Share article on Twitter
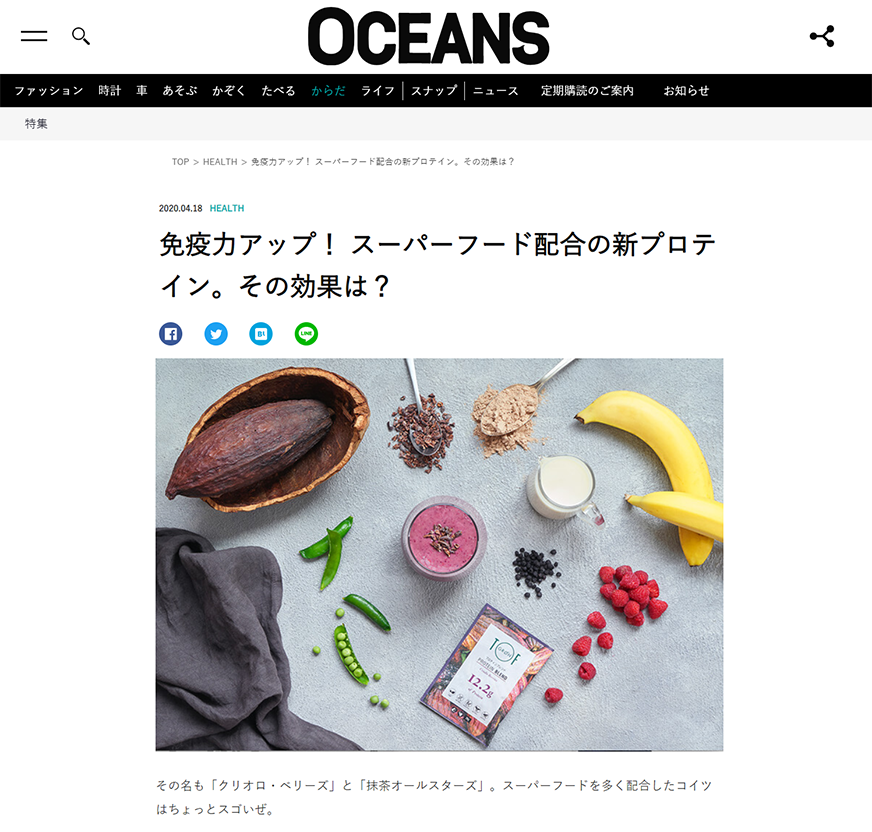 point(216,334)
